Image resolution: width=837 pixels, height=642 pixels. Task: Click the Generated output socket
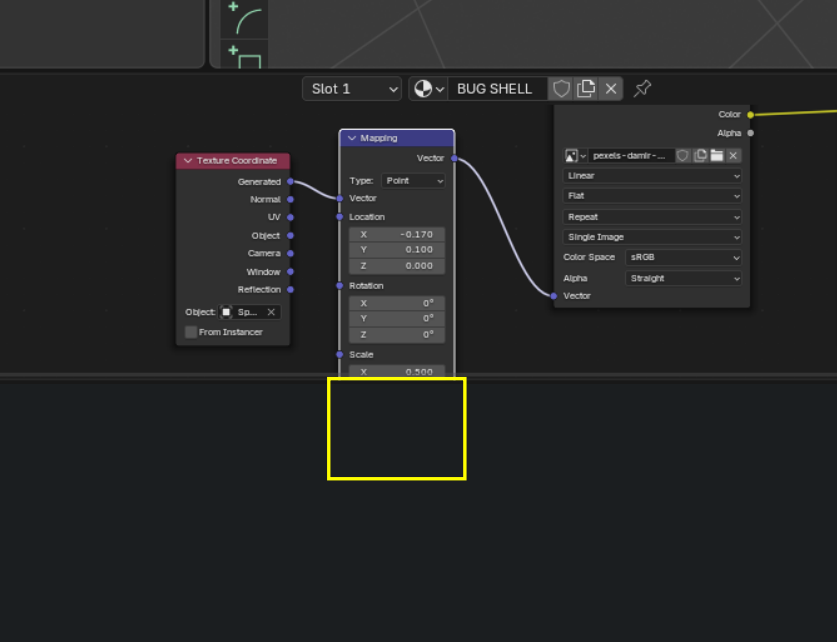[290, 181]
